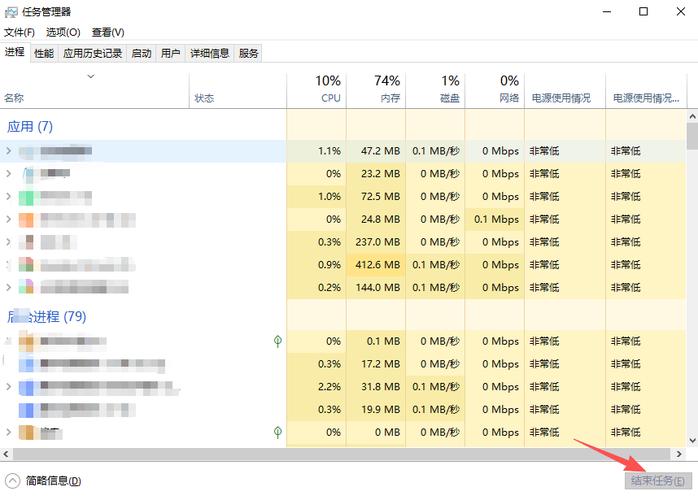The image size is (698, 500).
Task: Click the icon of the 23.2 MB app row
Action: click(28, 174)
